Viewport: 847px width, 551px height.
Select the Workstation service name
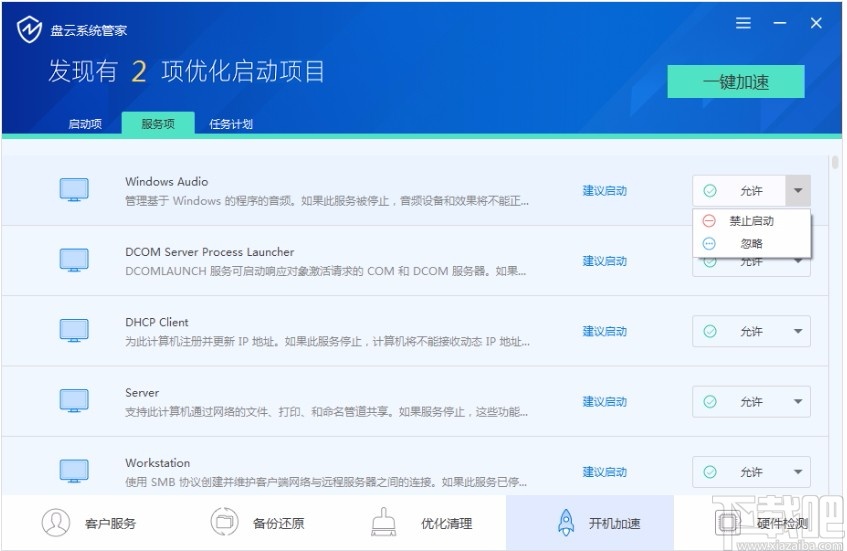click(x=158, y=462)
